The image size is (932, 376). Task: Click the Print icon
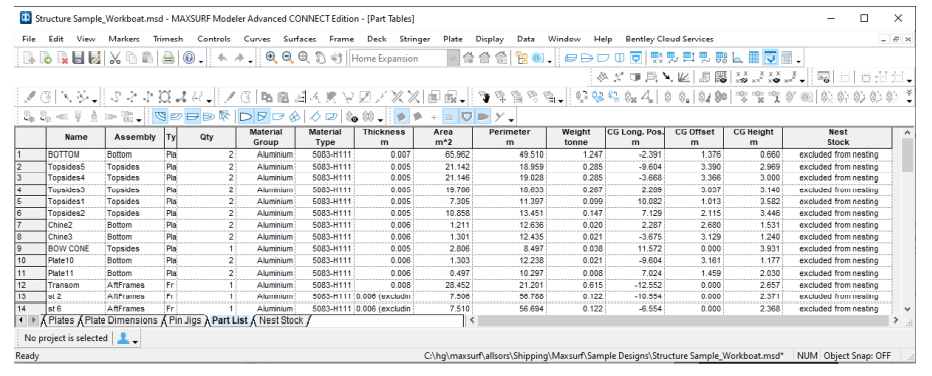(x=168, y=58)
